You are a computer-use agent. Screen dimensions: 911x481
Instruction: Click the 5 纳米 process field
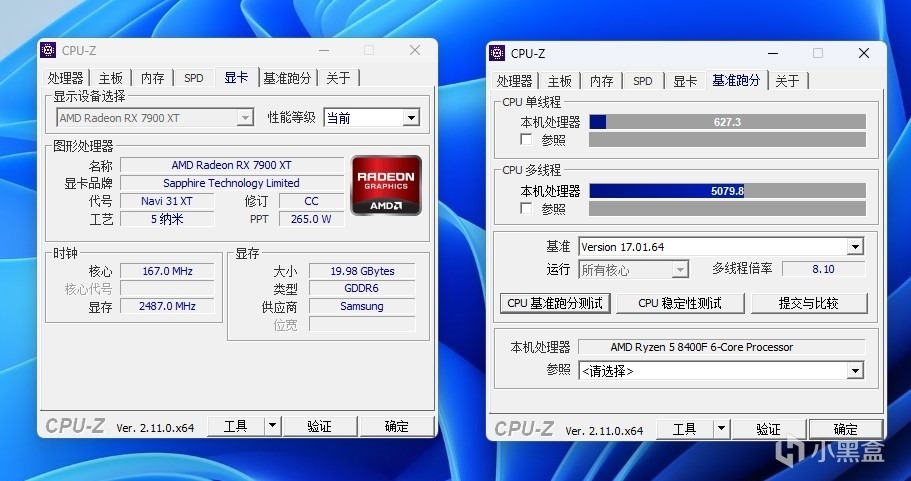point(167,219)
